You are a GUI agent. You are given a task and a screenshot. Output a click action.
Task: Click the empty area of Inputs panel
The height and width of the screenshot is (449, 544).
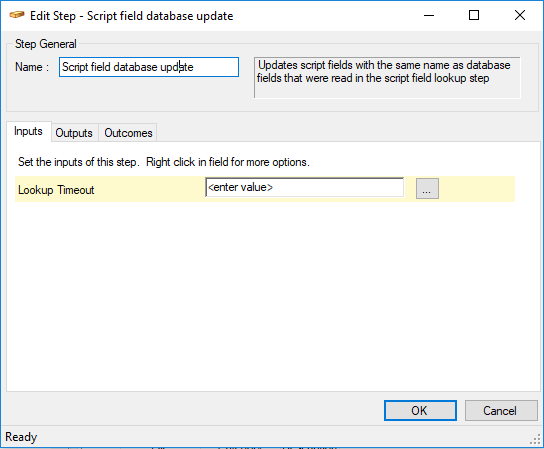point(273,295)
